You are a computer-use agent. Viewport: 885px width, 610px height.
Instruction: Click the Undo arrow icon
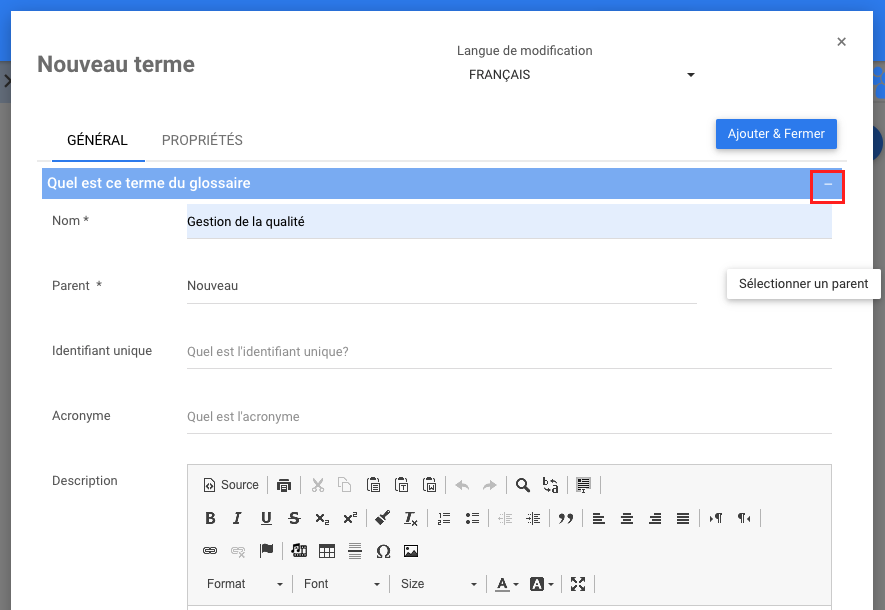(x=462, y=485)
